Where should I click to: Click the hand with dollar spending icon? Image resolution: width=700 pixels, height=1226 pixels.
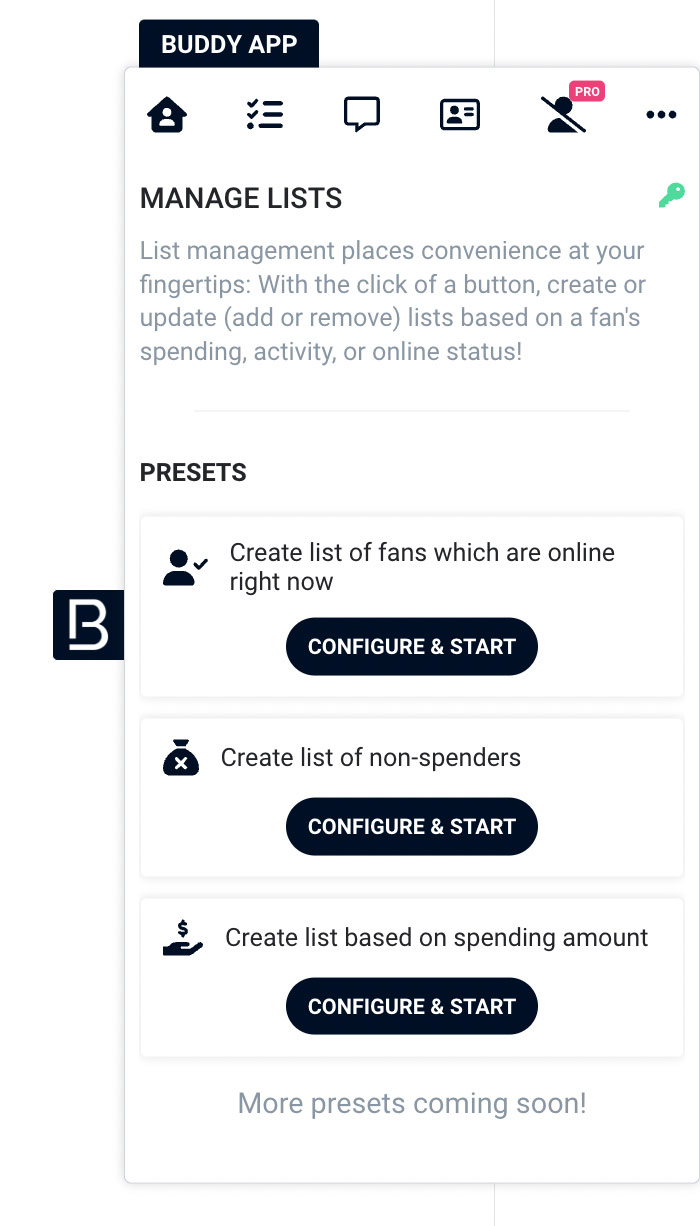pyautogui.click(x=183, y=938)
